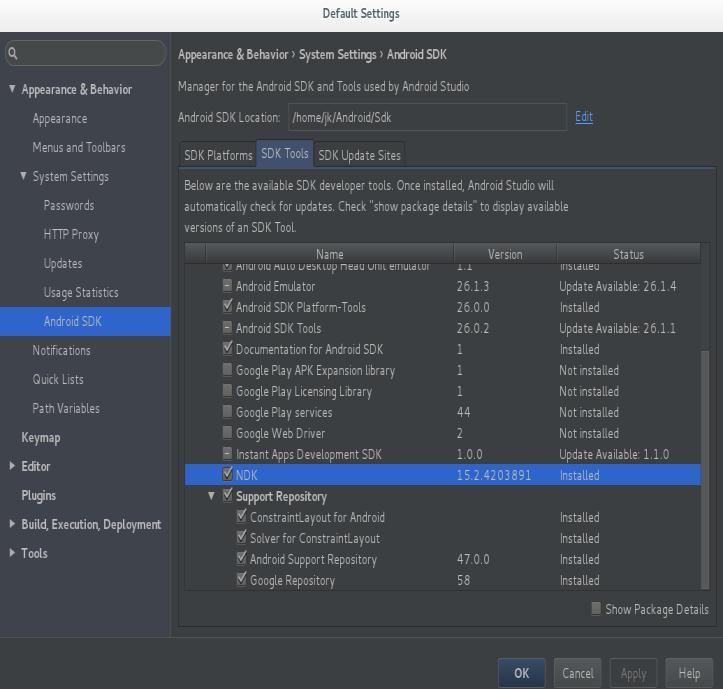The image size is (723, 689).
Task: Sort by the Version column header
Action: 505,254
